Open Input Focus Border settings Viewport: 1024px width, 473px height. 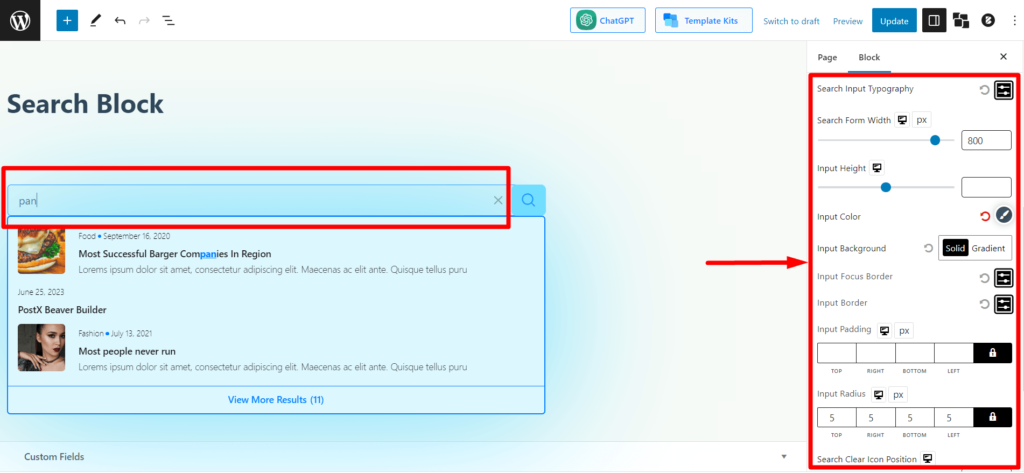click(x=1003, y=278)
